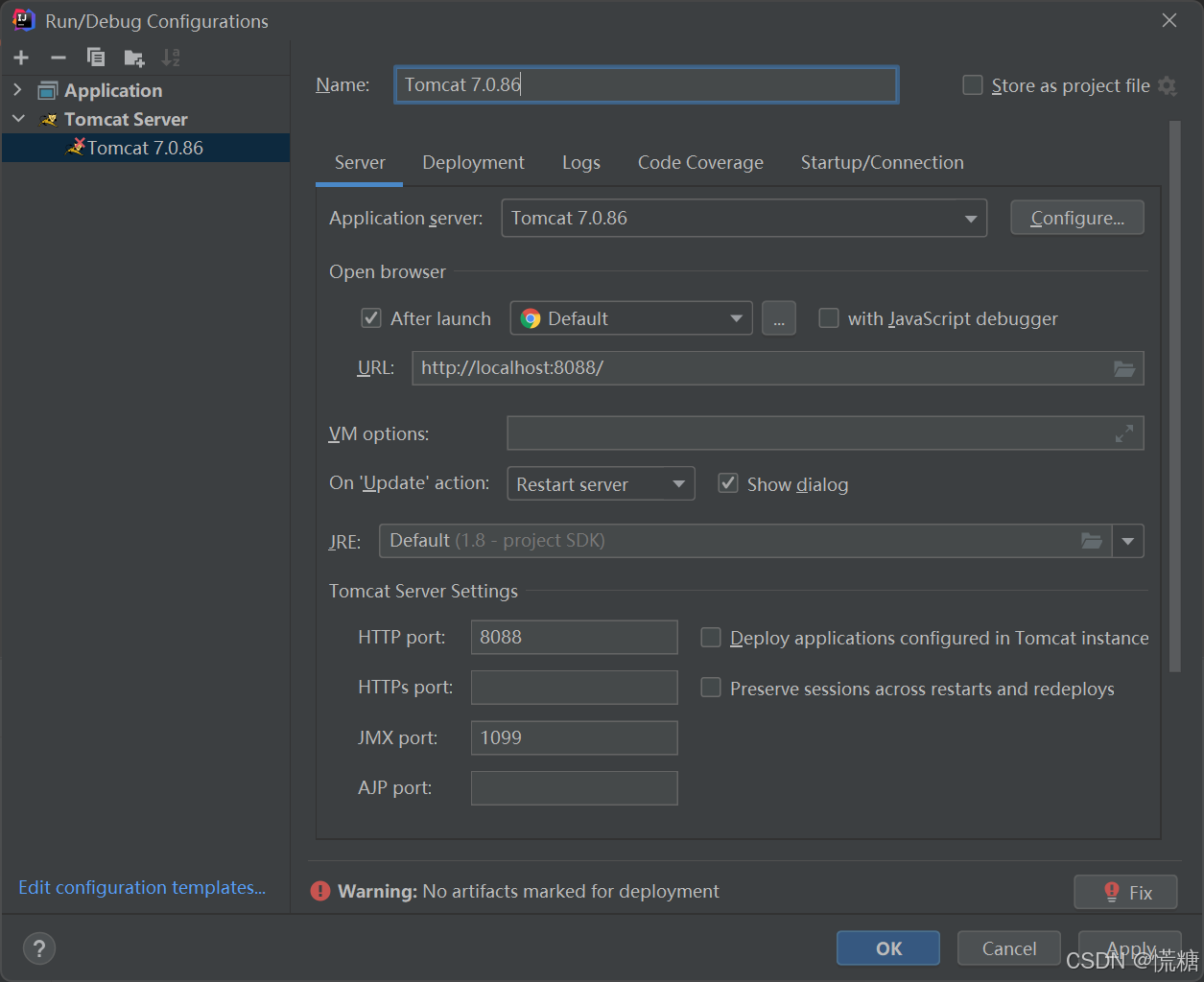The width and height of the screenshot is (1204, 982).
Task: Open the Logs tab
Action: [581, 163]
